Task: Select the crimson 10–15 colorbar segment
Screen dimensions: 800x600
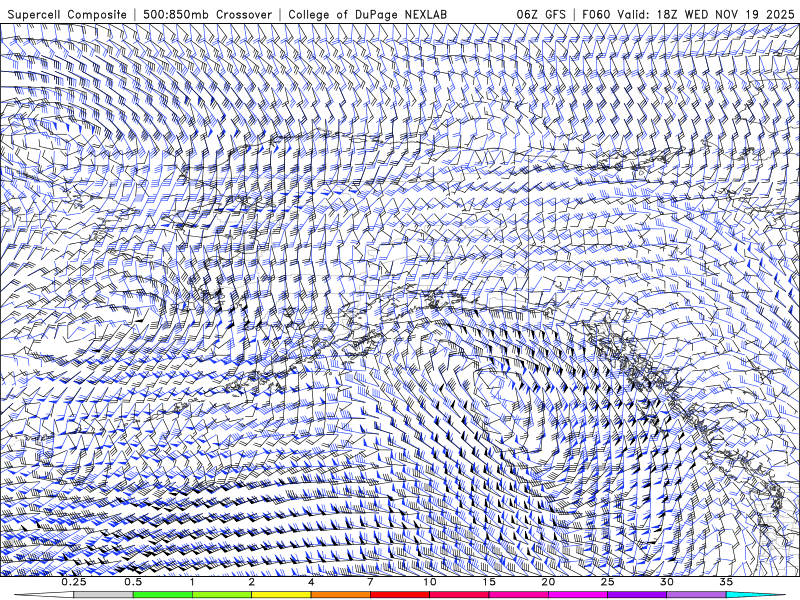Action: (459, 595)
